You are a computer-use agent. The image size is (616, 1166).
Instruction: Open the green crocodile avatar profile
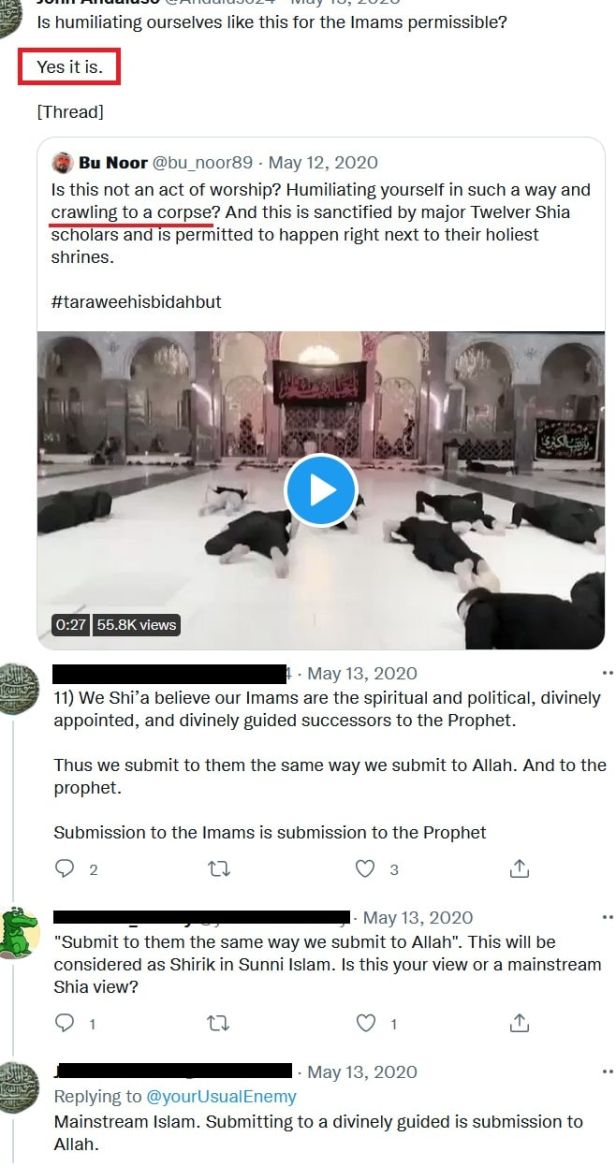(18, 933)
